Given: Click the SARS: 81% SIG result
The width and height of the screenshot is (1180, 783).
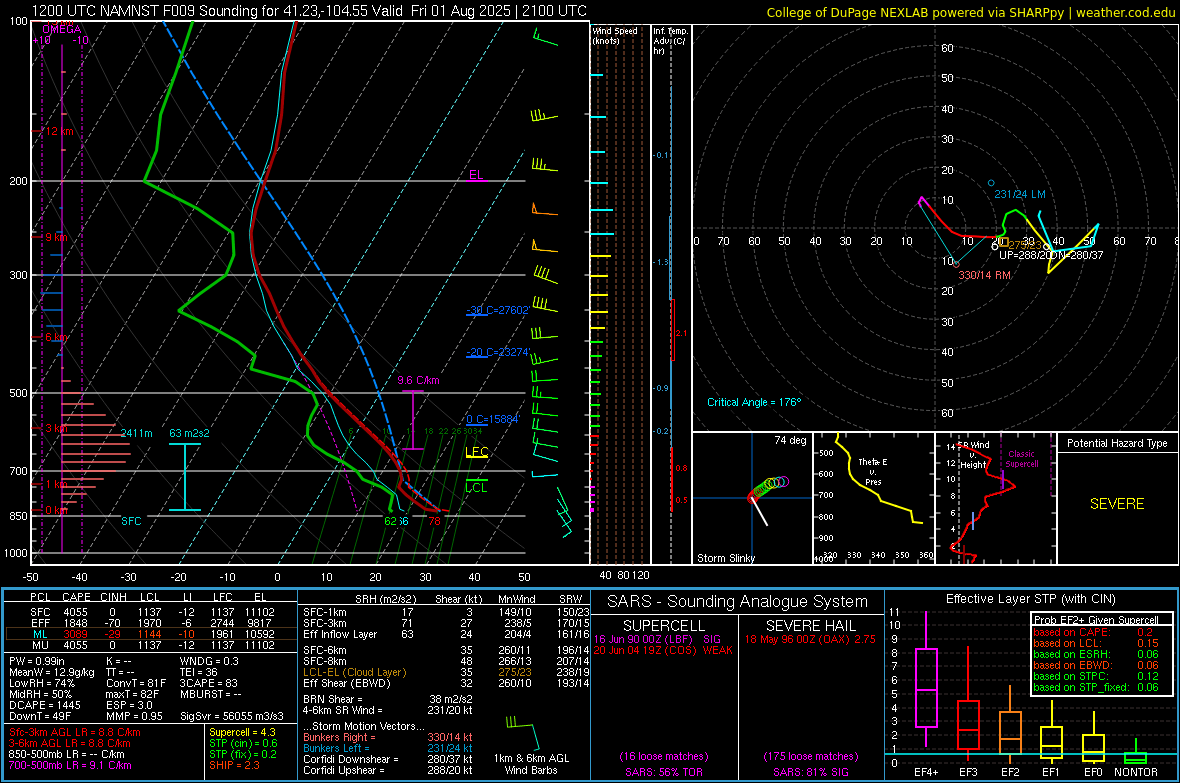Looking at the screenshot, I should 810,772.
